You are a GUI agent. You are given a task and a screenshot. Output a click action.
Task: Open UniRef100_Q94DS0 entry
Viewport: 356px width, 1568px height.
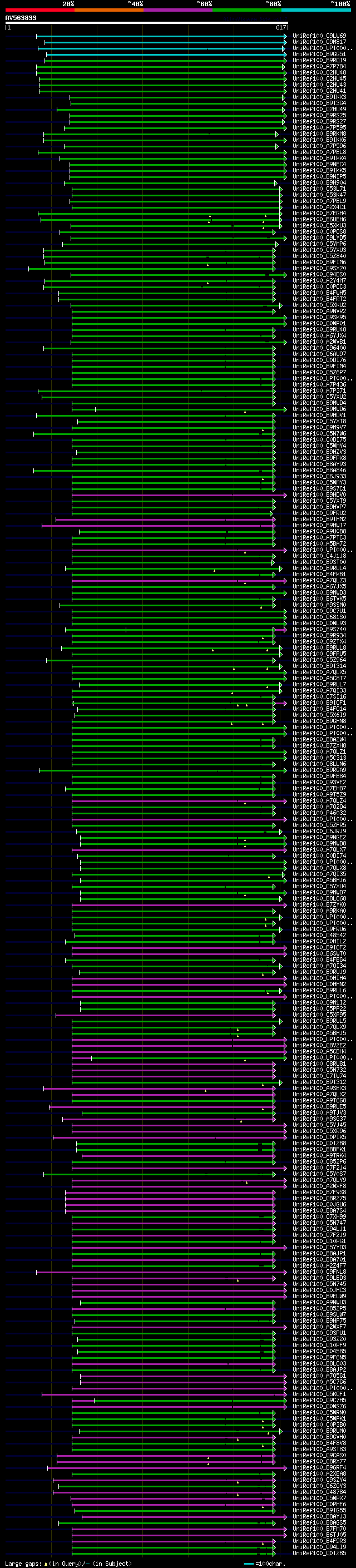pyautogui.click(x=319, y=274)
